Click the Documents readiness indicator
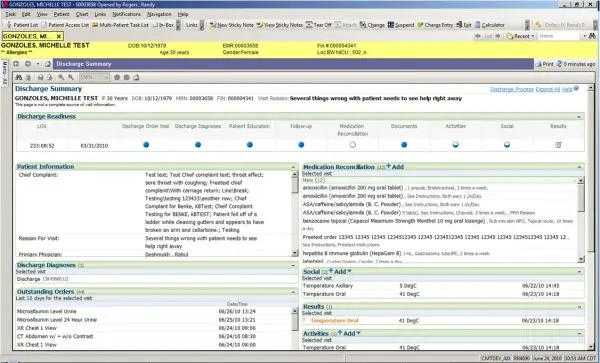This screenshot has height=363, width=600. point(404,145)
